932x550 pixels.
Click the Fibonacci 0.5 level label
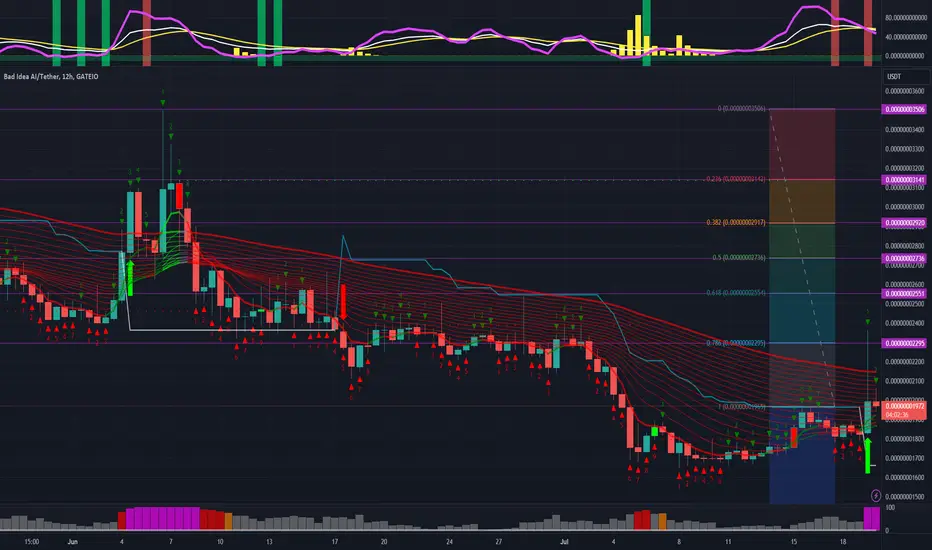click(x=739, y=257)
